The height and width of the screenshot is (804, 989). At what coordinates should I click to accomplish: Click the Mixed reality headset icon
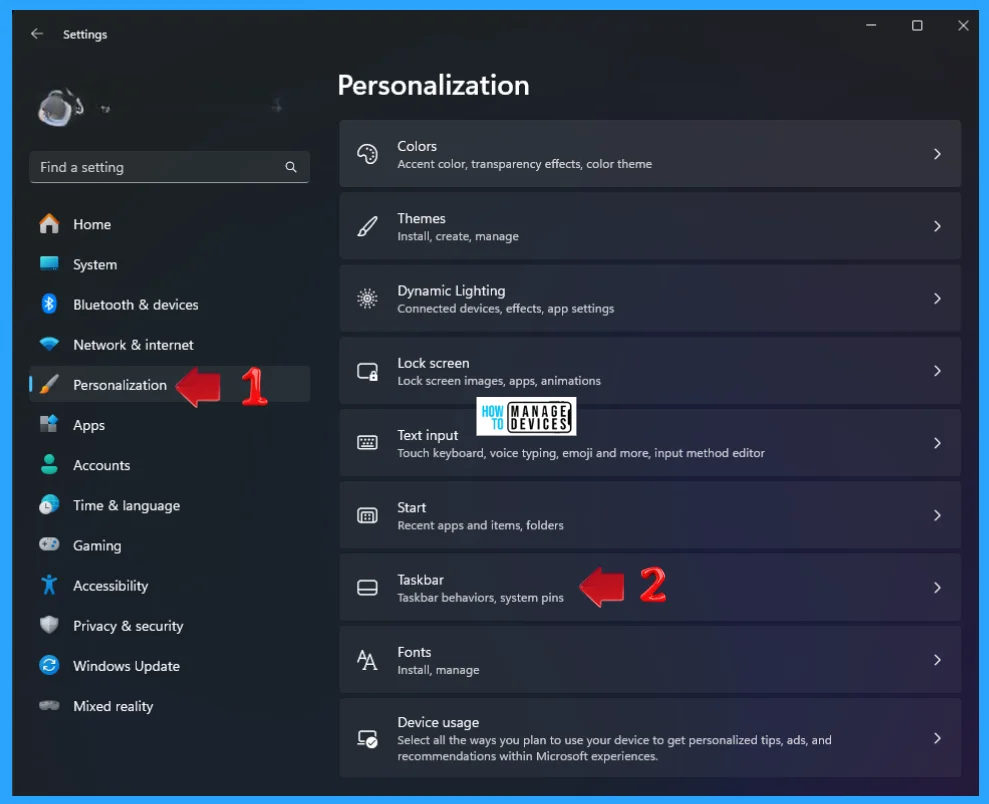pyautogui.click(x=49, y=705)
